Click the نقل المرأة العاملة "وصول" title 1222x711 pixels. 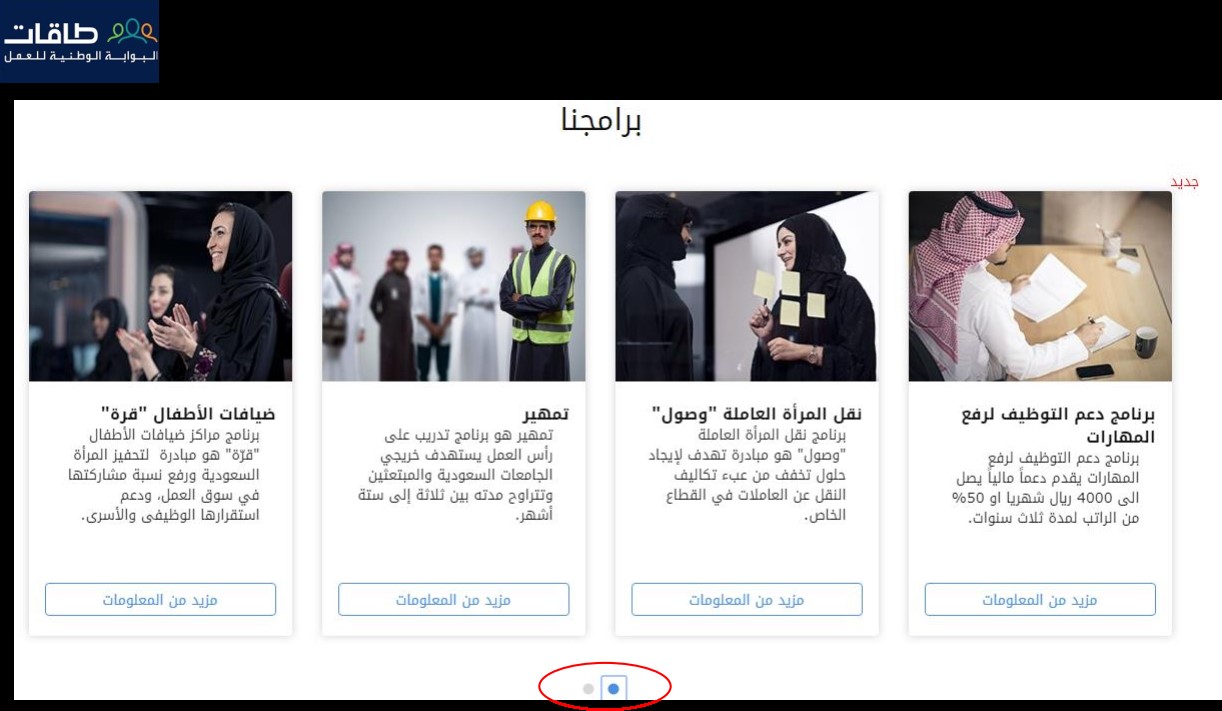756,414
